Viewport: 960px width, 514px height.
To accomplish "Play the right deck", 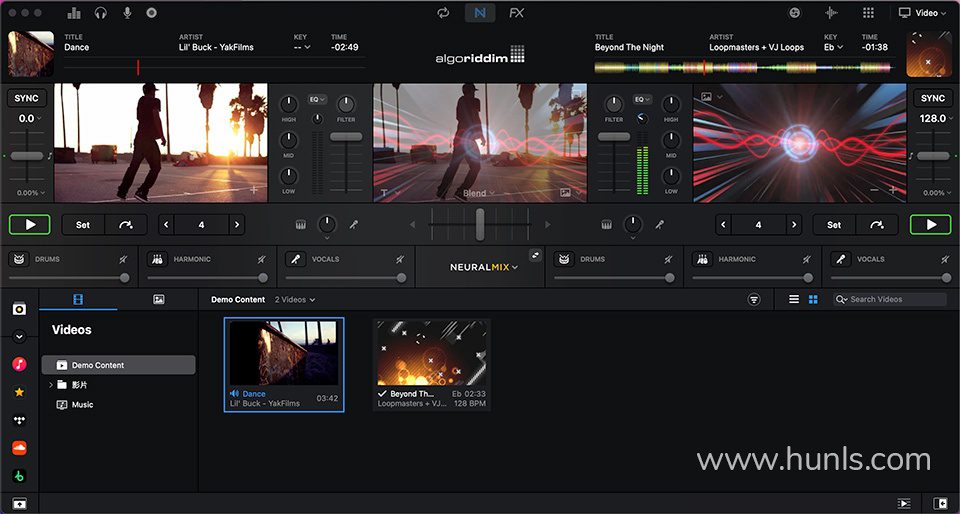I will pyautogui.click(x=931, y=225).
